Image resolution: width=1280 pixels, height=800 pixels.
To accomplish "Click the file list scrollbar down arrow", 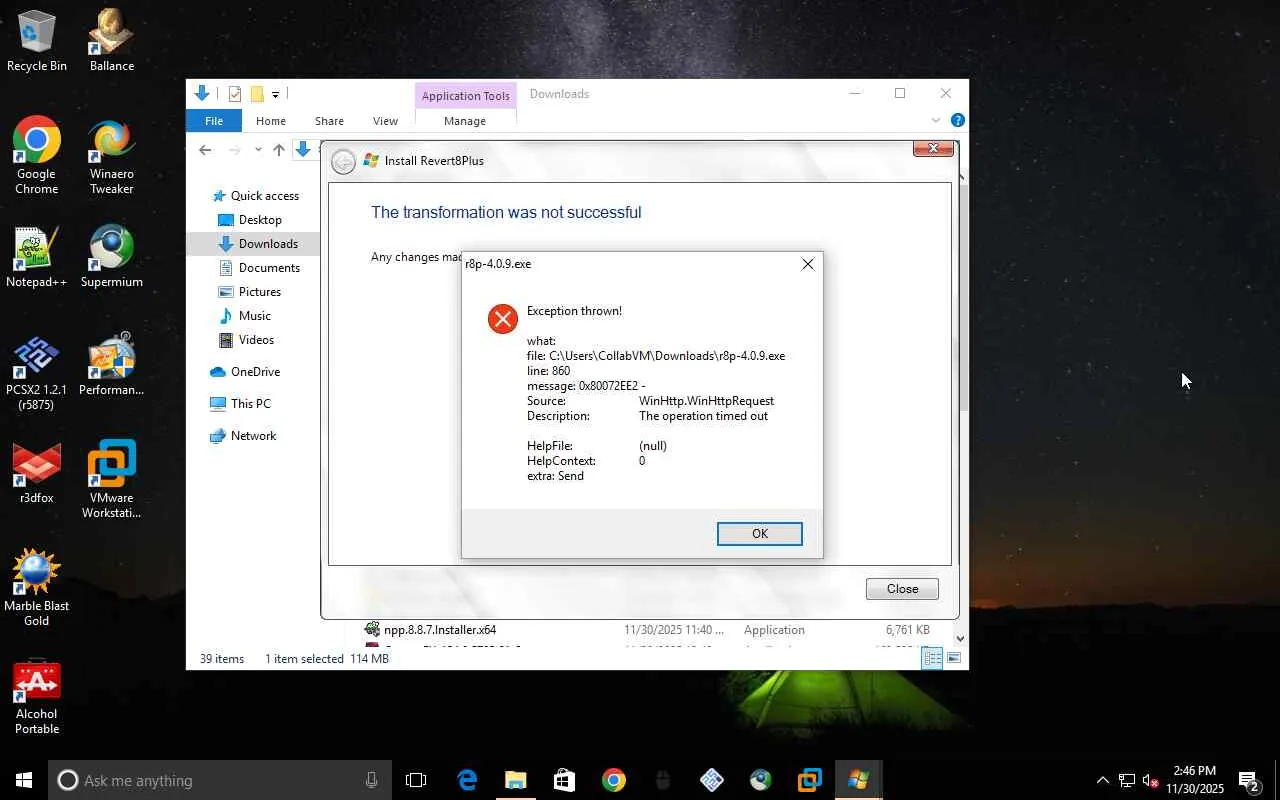I will [x=961, y=638].
